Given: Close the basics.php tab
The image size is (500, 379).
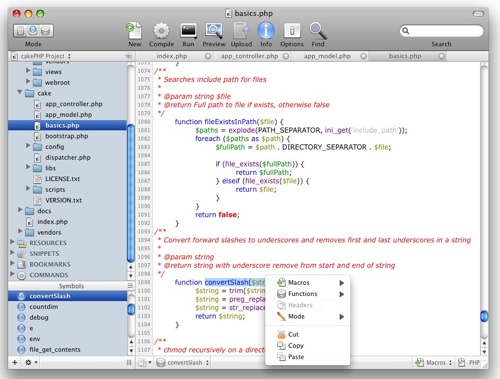Looking at the screenshot, I should [441, 56].
